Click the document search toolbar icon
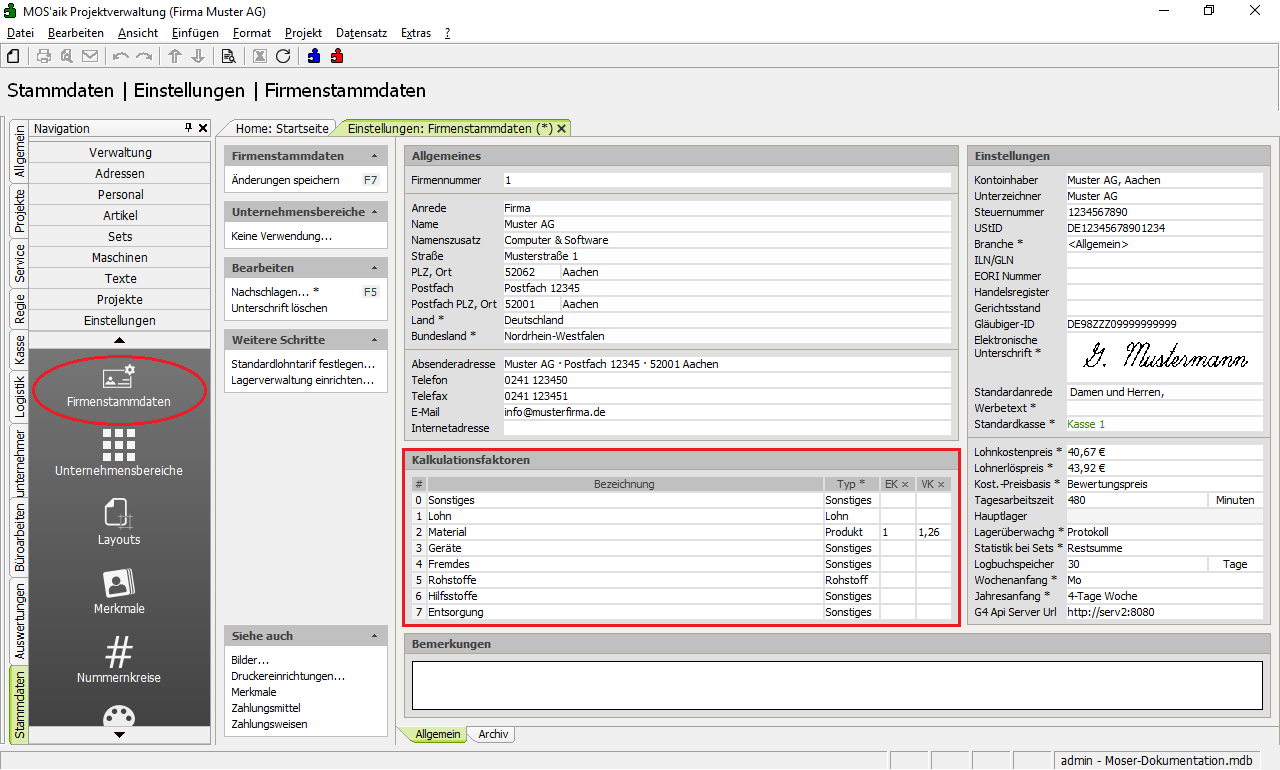 click(229, 56)
